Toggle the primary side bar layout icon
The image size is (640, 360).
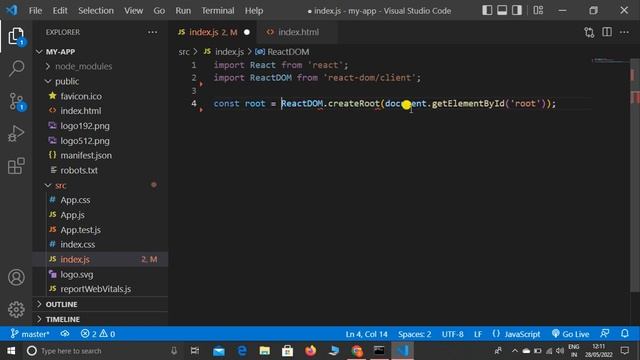pyautogui.click(x=487, y=10)
